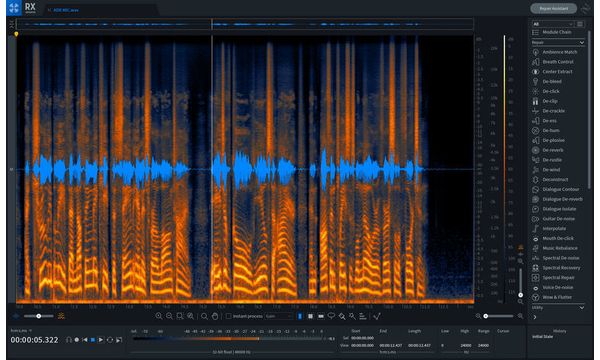Adjust the vertical frequency zoom slider

coord(520,283)
